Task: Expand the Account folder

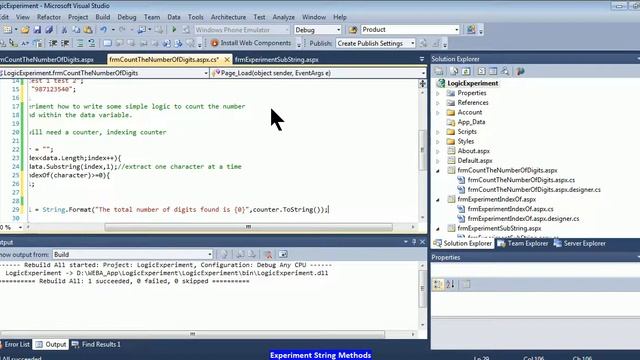Action: 438,113
